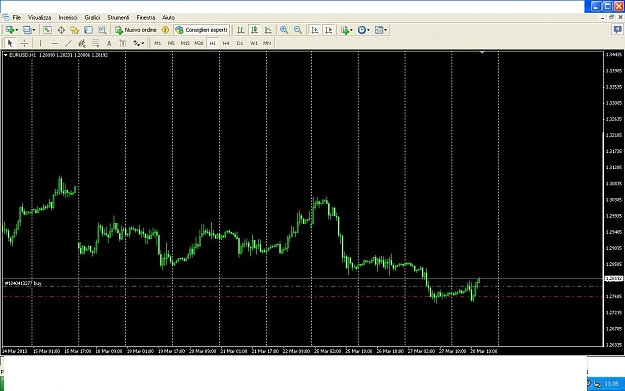Click the price scale on chart right
625x391 pixels.
point(614,199)
